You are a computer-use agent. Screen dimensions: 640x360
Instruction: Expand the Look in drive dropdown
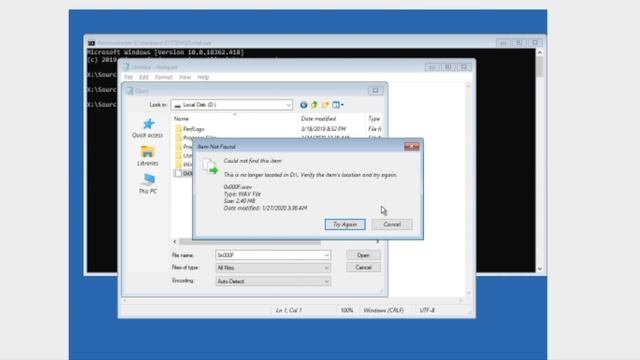point(288,105)
